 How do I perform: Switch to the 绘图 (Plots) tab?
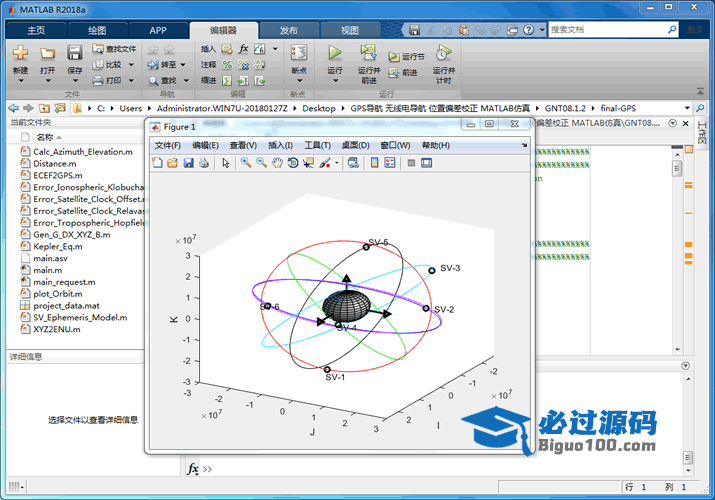coord(97,30)
